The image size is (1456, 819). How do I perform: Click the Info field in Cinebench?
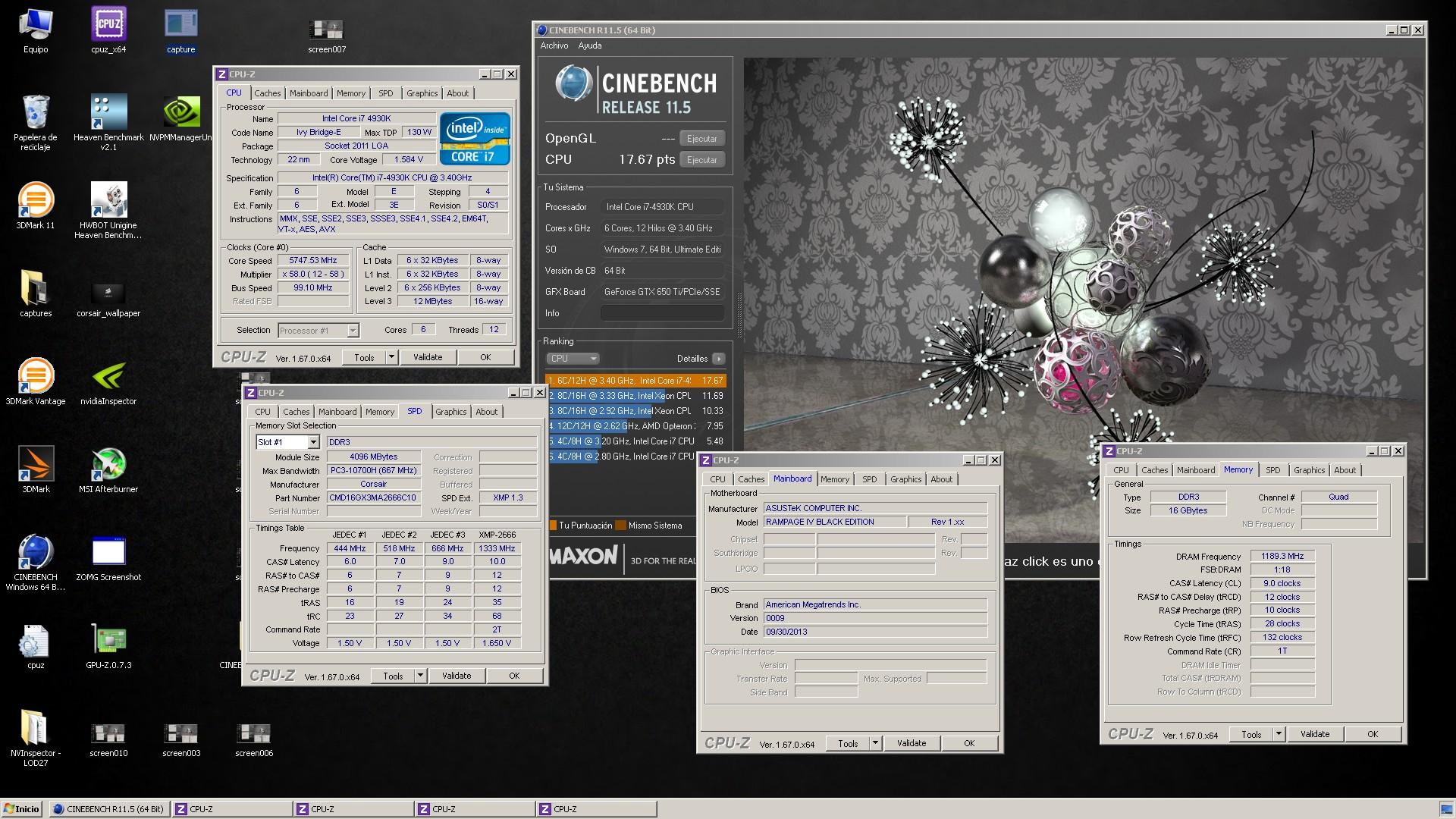coord(662,313)
